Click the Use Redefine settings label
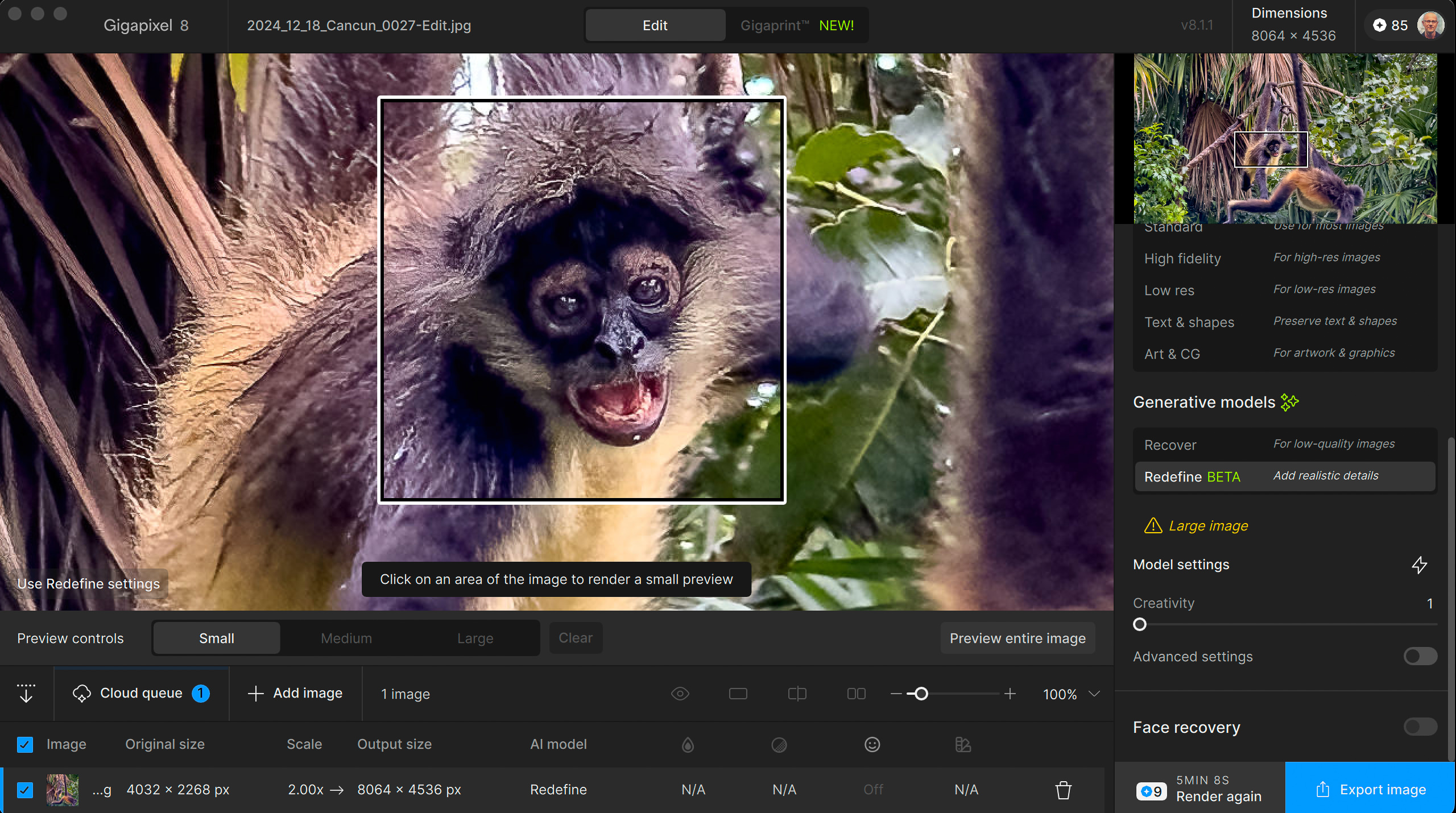 [88, 583]
